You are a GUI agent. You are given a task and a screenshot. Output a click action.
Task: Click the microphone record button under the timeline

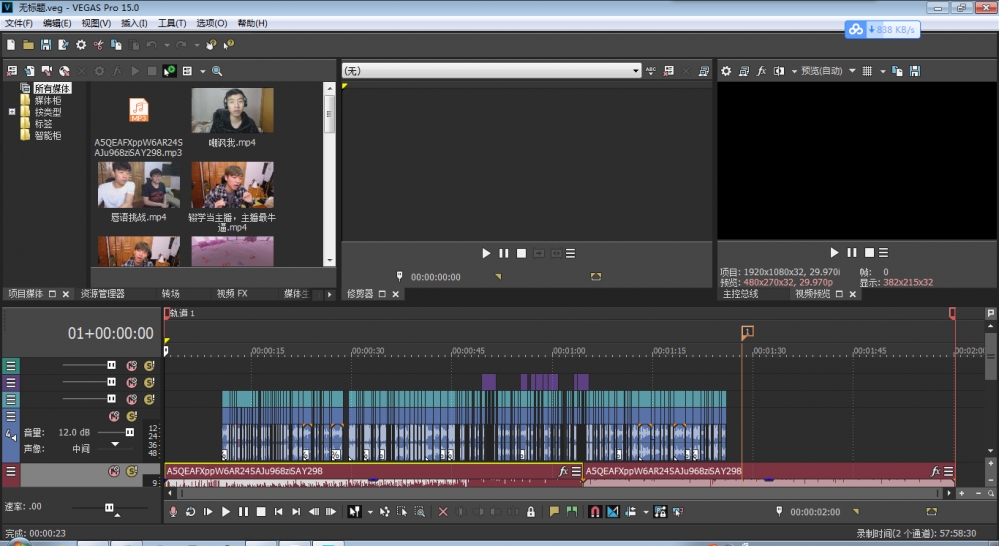click(x=173, y=511)
